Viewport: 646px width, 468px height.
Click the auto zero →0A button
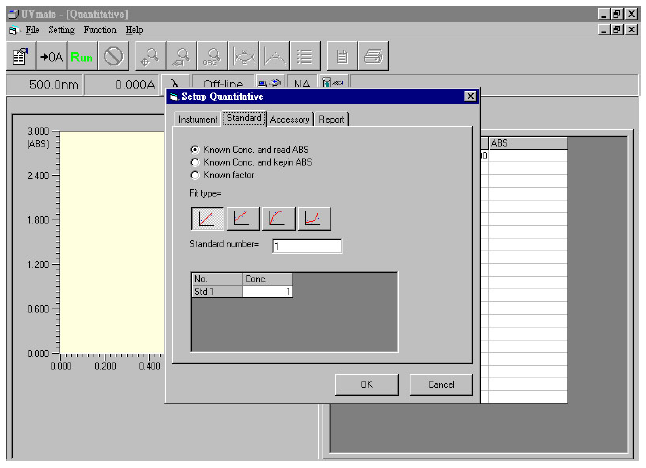(50, 57)
